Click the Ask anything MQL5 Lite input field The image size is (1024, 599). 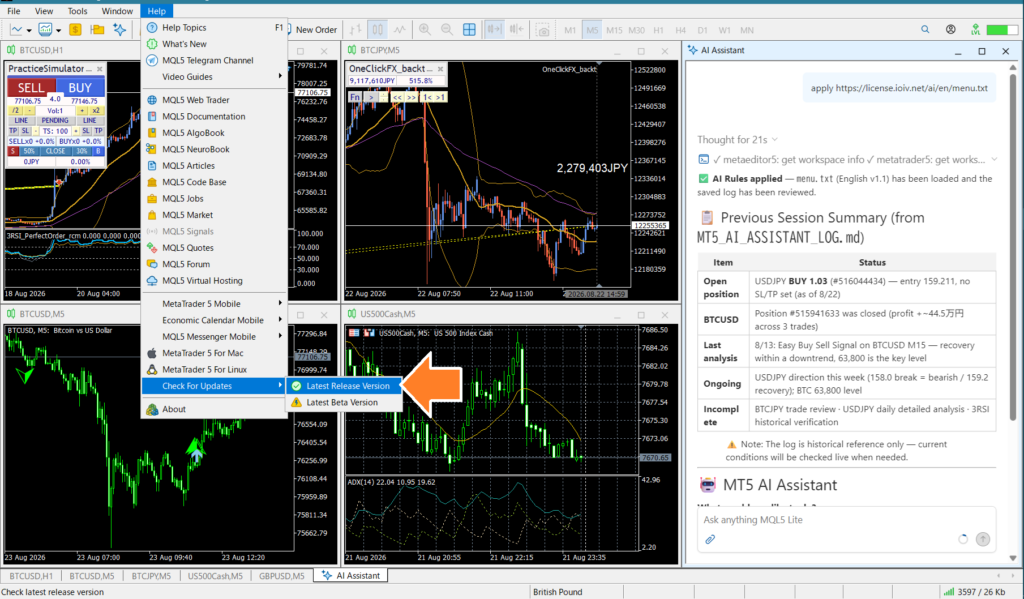click(x=846, y=520)
